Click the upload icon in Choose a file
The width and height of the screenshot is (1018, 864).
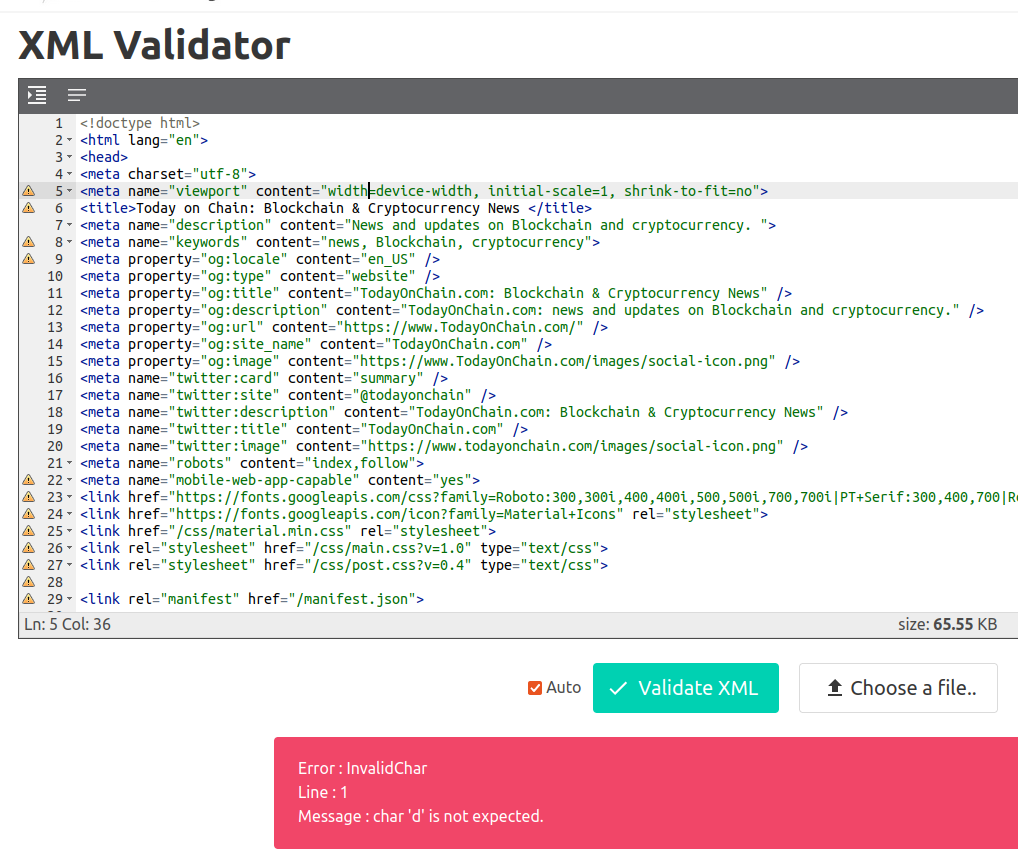tap(834, 688)
